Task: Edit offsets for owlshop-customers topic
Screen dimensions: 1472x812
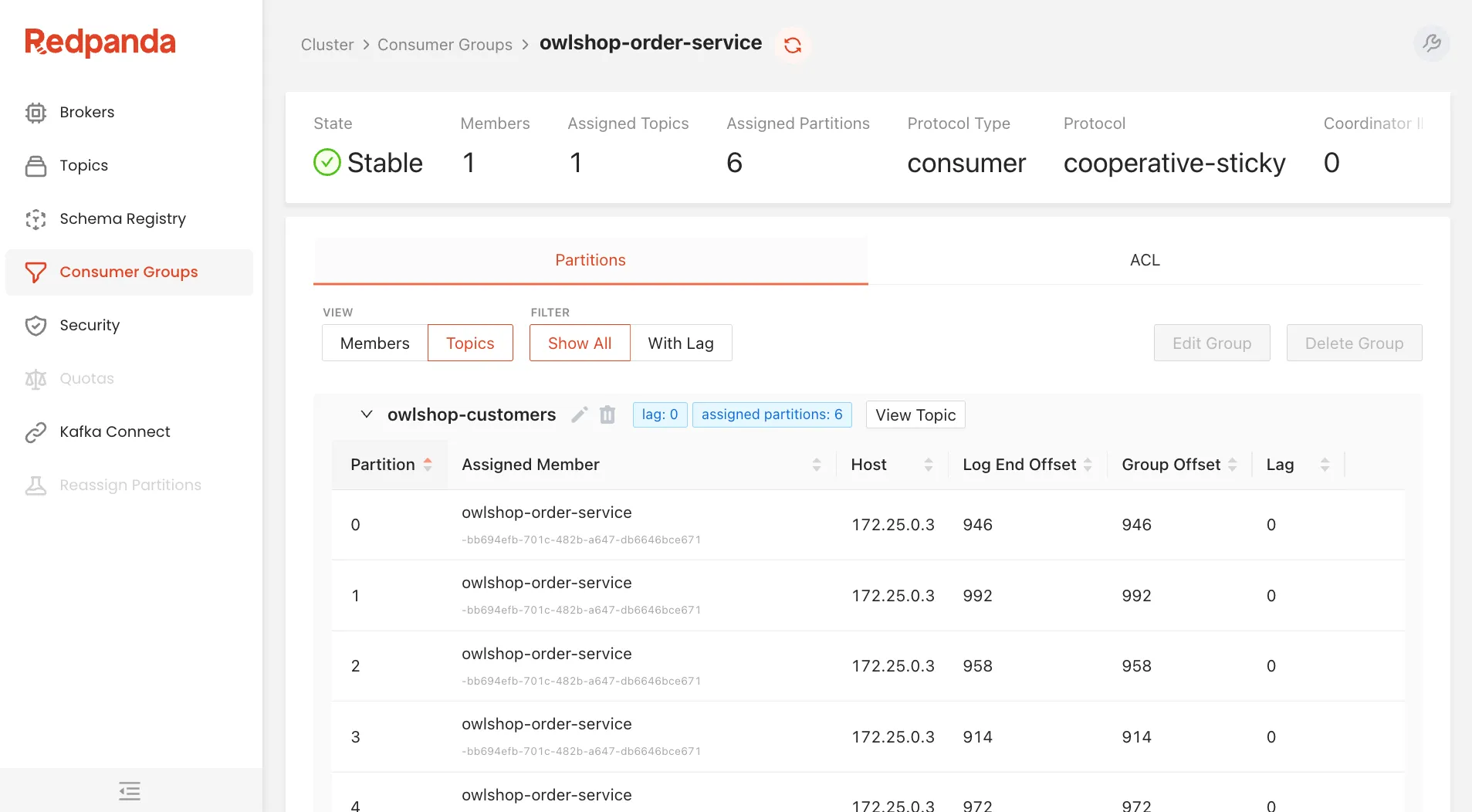Action: point(580,415)
